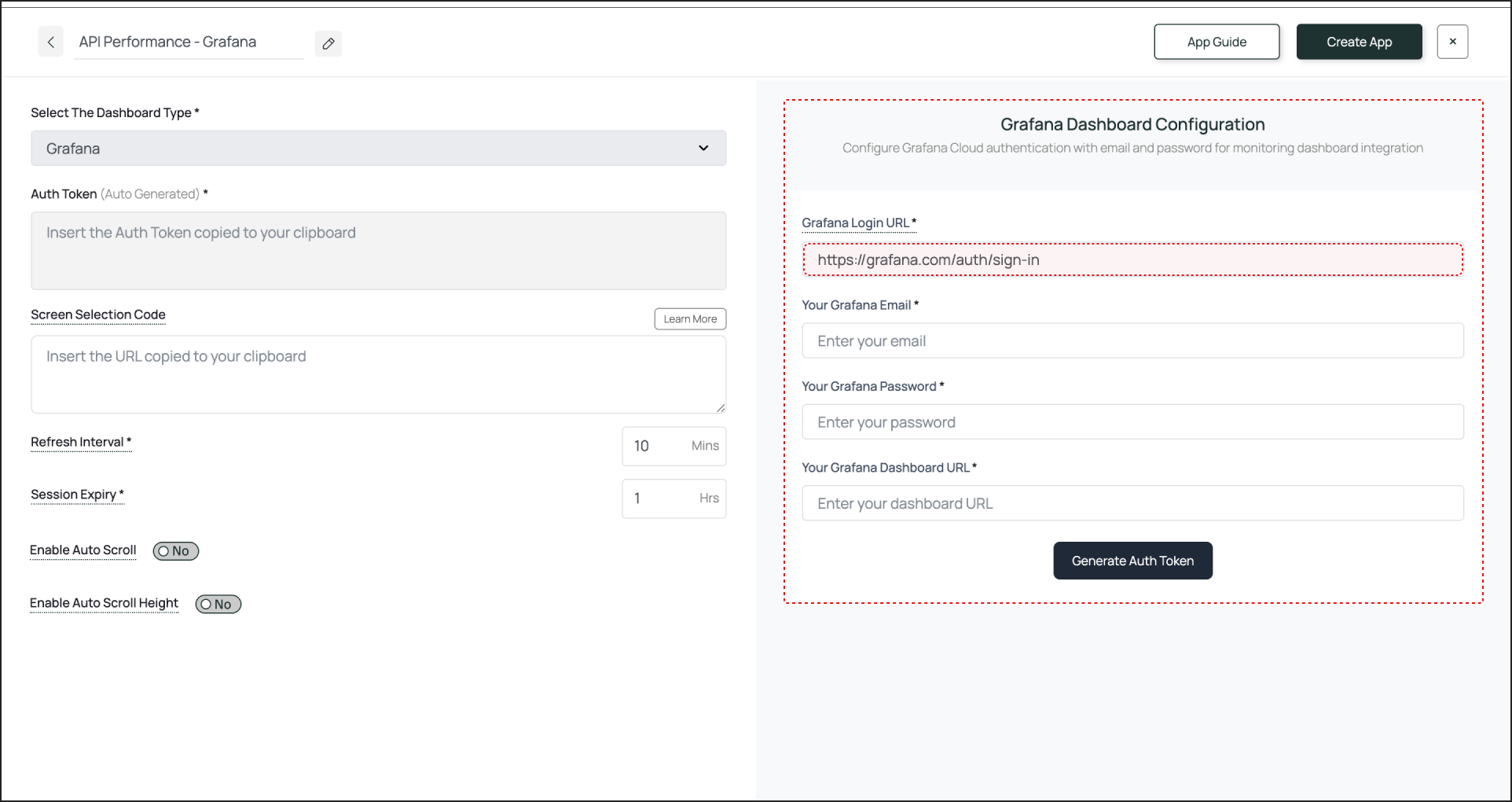
Task: Select the Grafana Dashboard URL field
Action: click(1132, 503)
